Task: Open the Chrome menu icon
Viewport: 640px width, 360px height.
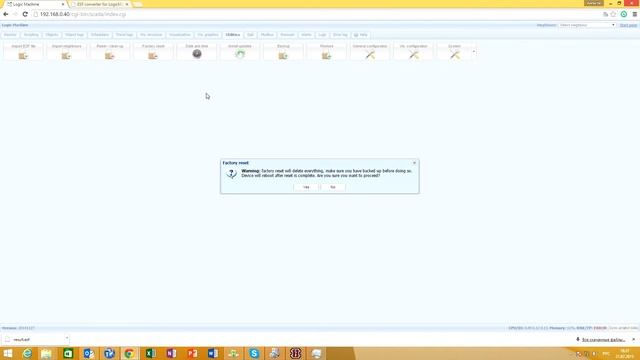Action: [635, 14]
